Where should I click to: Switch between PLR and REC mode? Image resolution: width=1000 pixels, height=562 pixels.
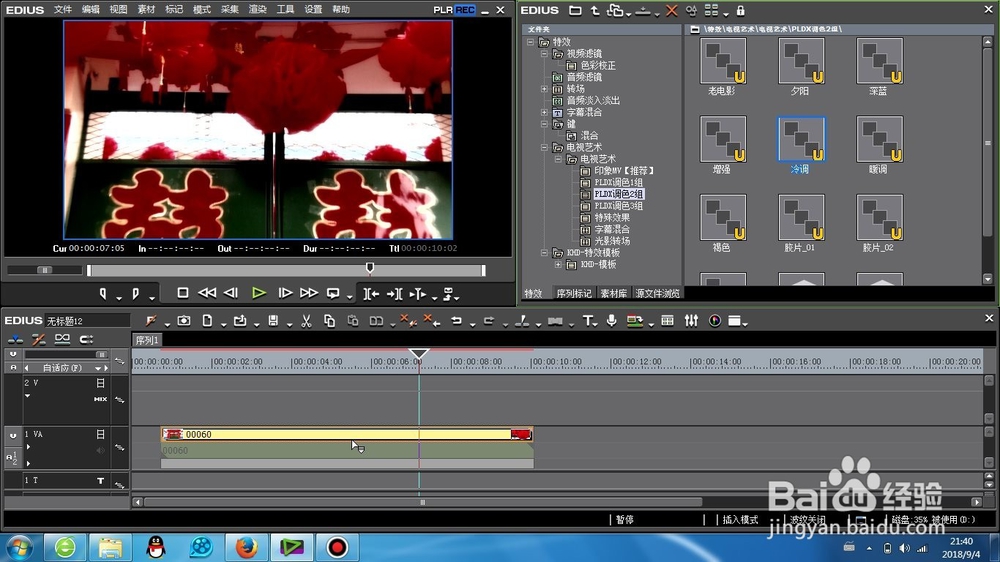(454, 10)
